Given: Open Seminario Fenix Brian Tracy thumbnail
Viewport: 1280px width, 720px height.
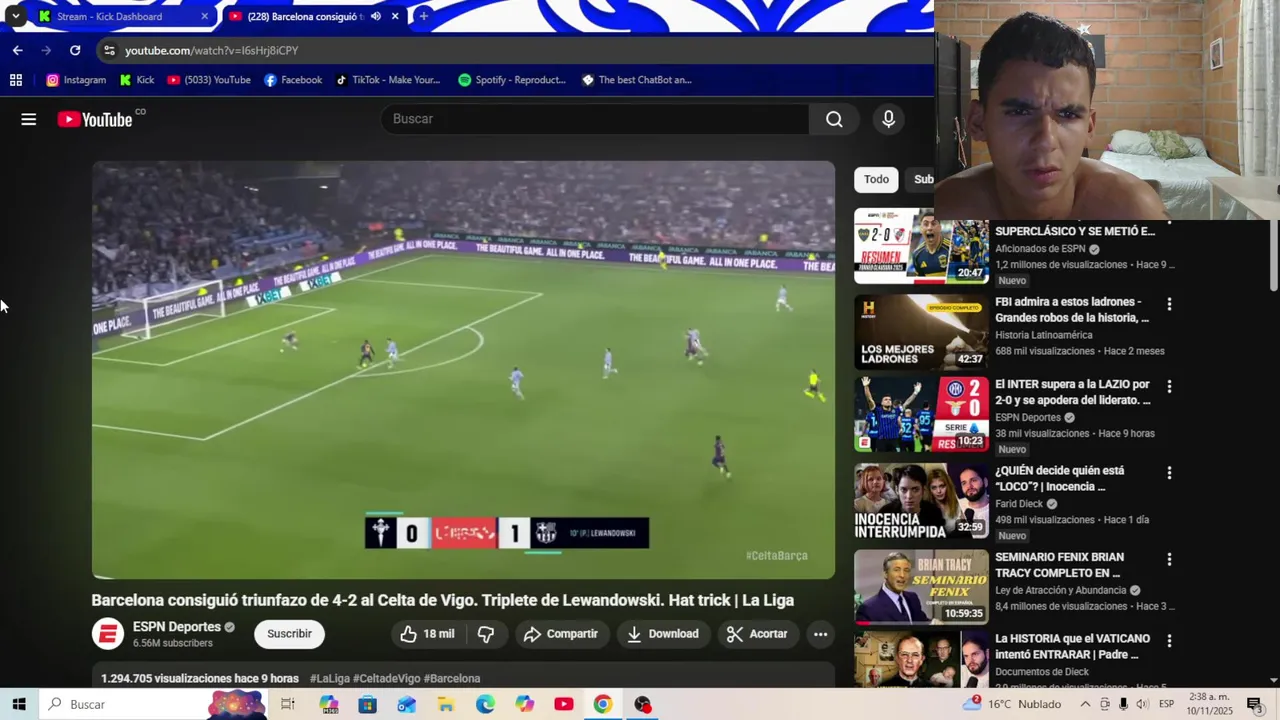Looking at the screenshot, I should [x=921, y=587].
